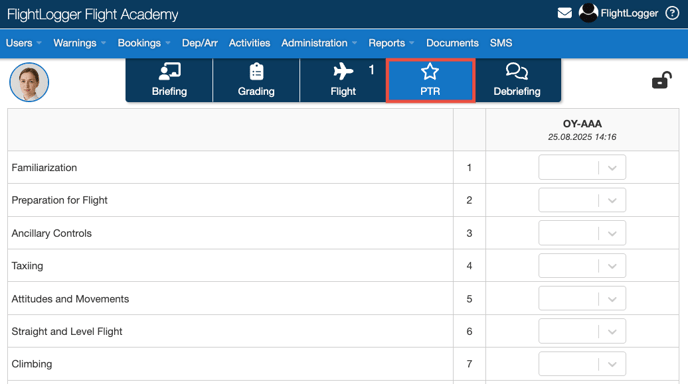Open the Preparation for Flight grade dropdown

coord(582,200)
